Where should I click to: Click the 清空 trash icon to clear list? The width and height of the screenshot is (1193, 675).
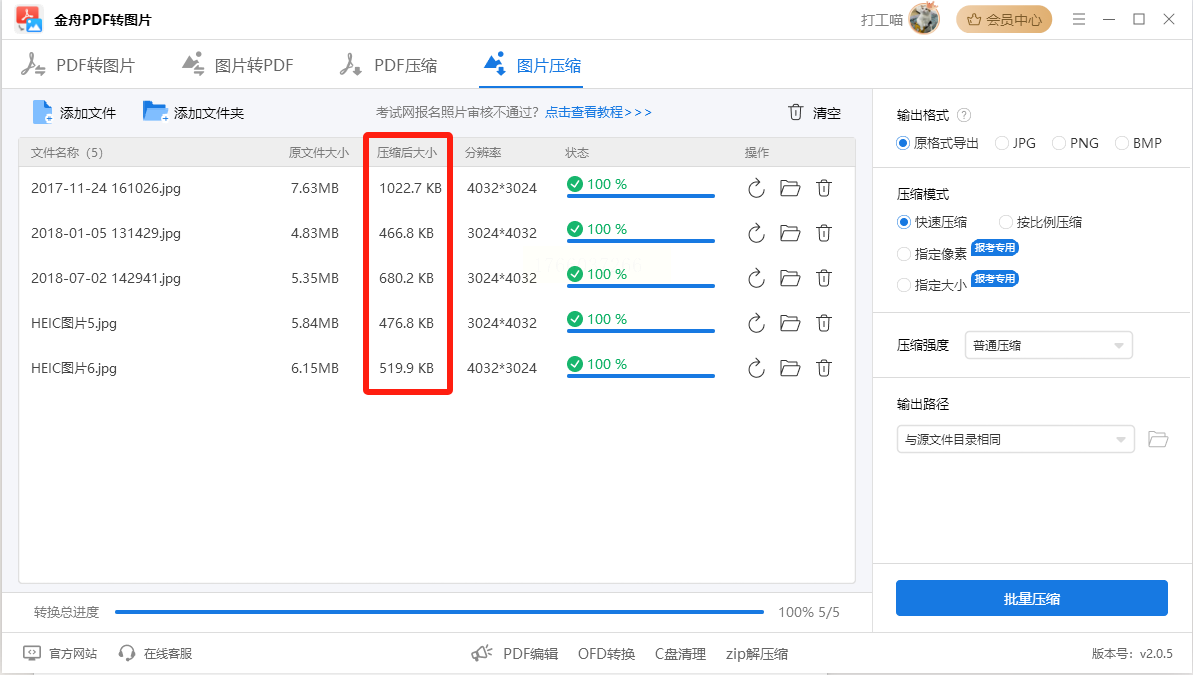click(796, 112)
